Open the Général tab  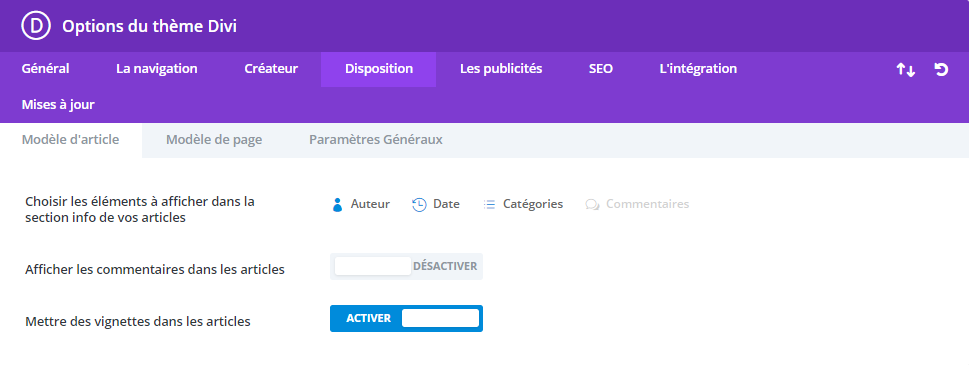point(46,69)
